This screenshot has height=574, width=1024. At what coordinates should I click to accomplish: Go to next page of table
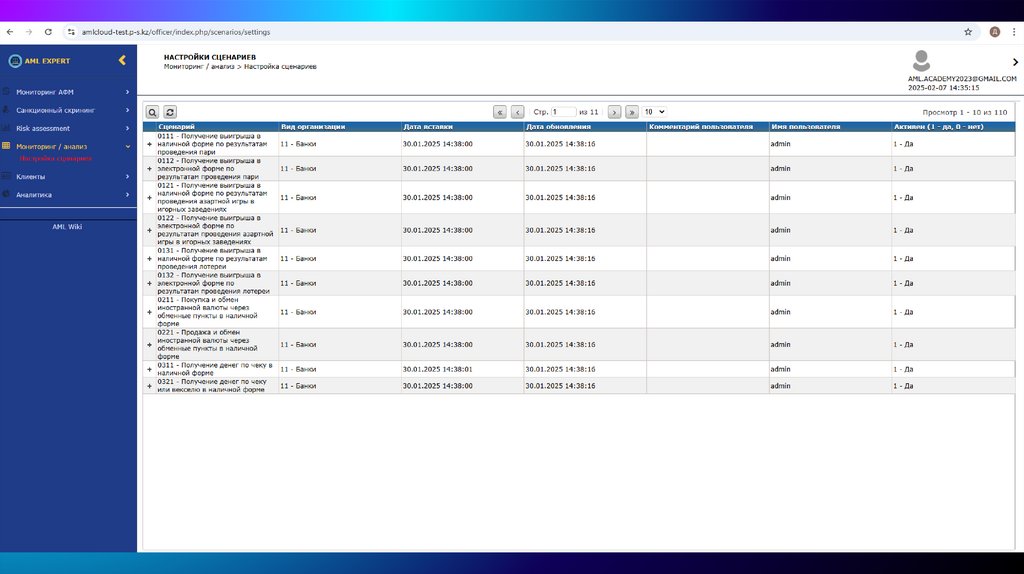(x=614, y=112)
